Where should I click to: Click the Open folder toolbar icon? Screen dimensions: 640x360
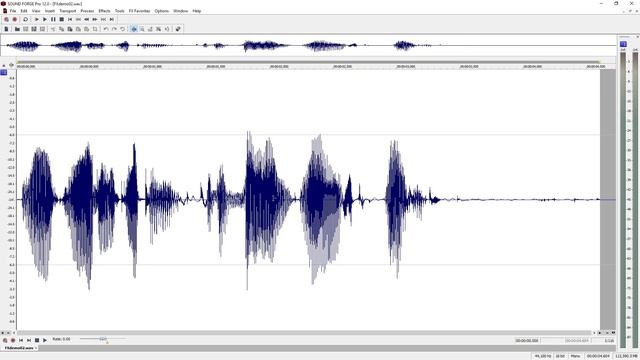17,29
